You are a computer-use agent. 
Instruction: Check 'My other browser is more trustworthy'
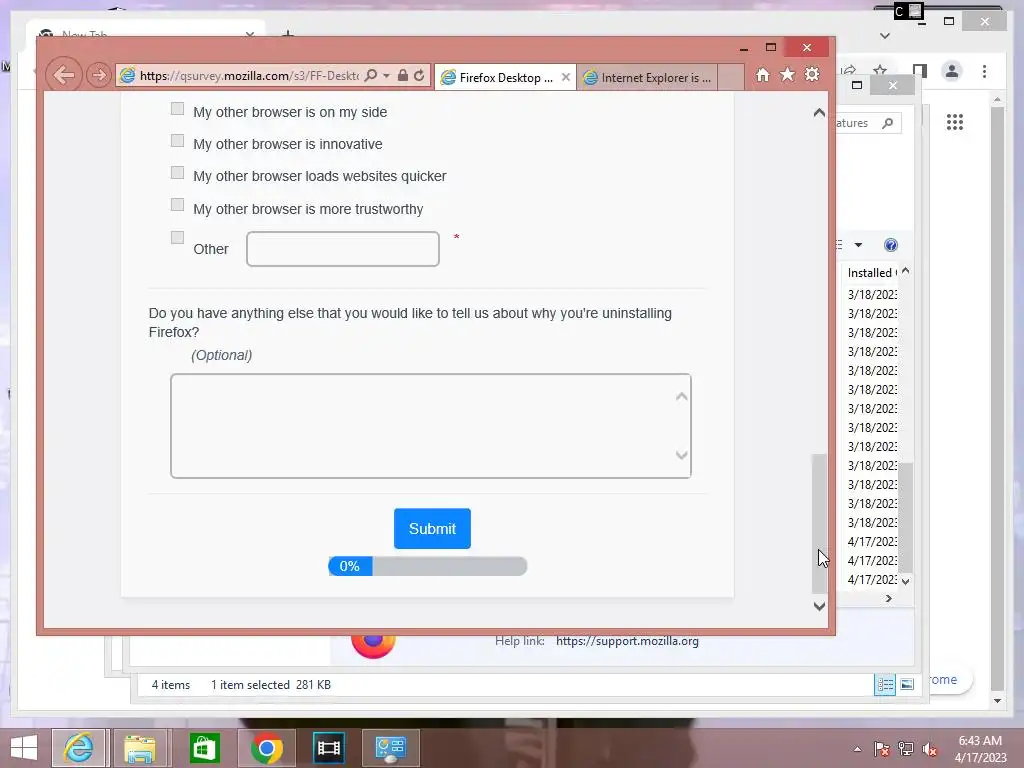tap(177, 204)
